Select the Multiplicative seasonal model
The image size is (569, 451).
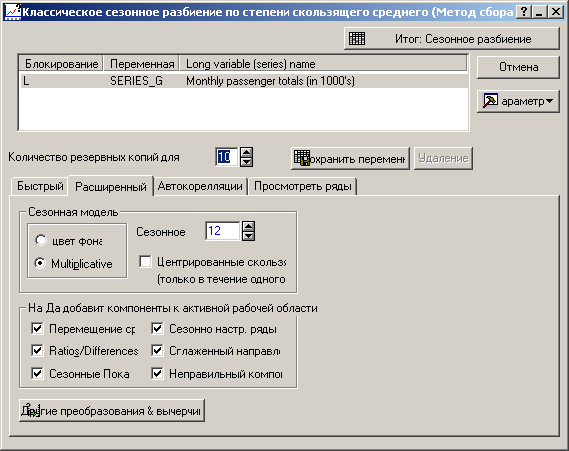point(40,263)
